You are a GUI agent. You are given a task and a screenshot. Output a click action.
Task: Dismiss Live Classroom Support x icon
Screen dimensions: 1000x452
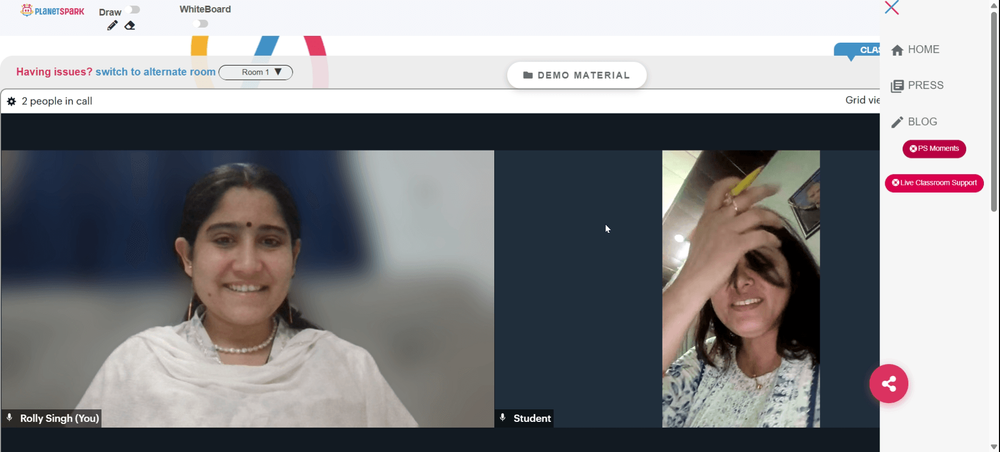tap(895, 183)
